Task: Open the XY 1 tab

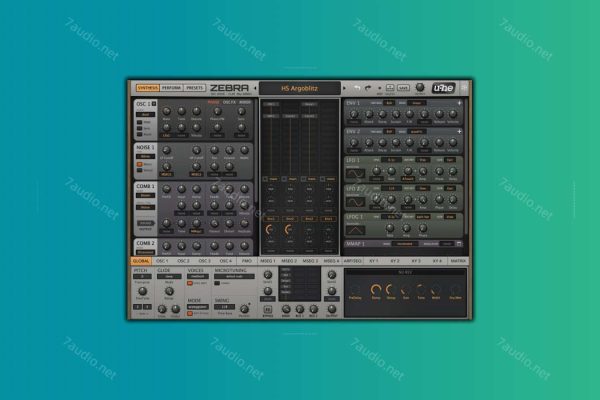Action: coord(373,261)
